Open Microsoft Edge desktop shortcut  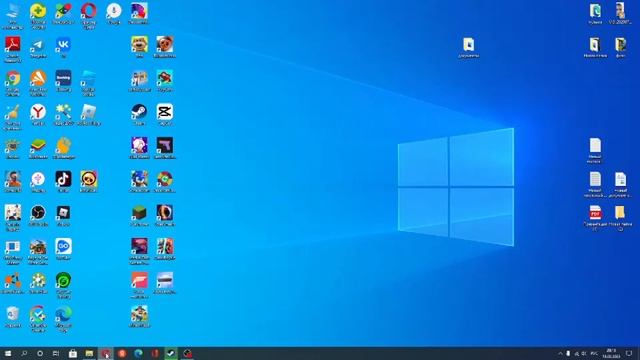[63, 319]
